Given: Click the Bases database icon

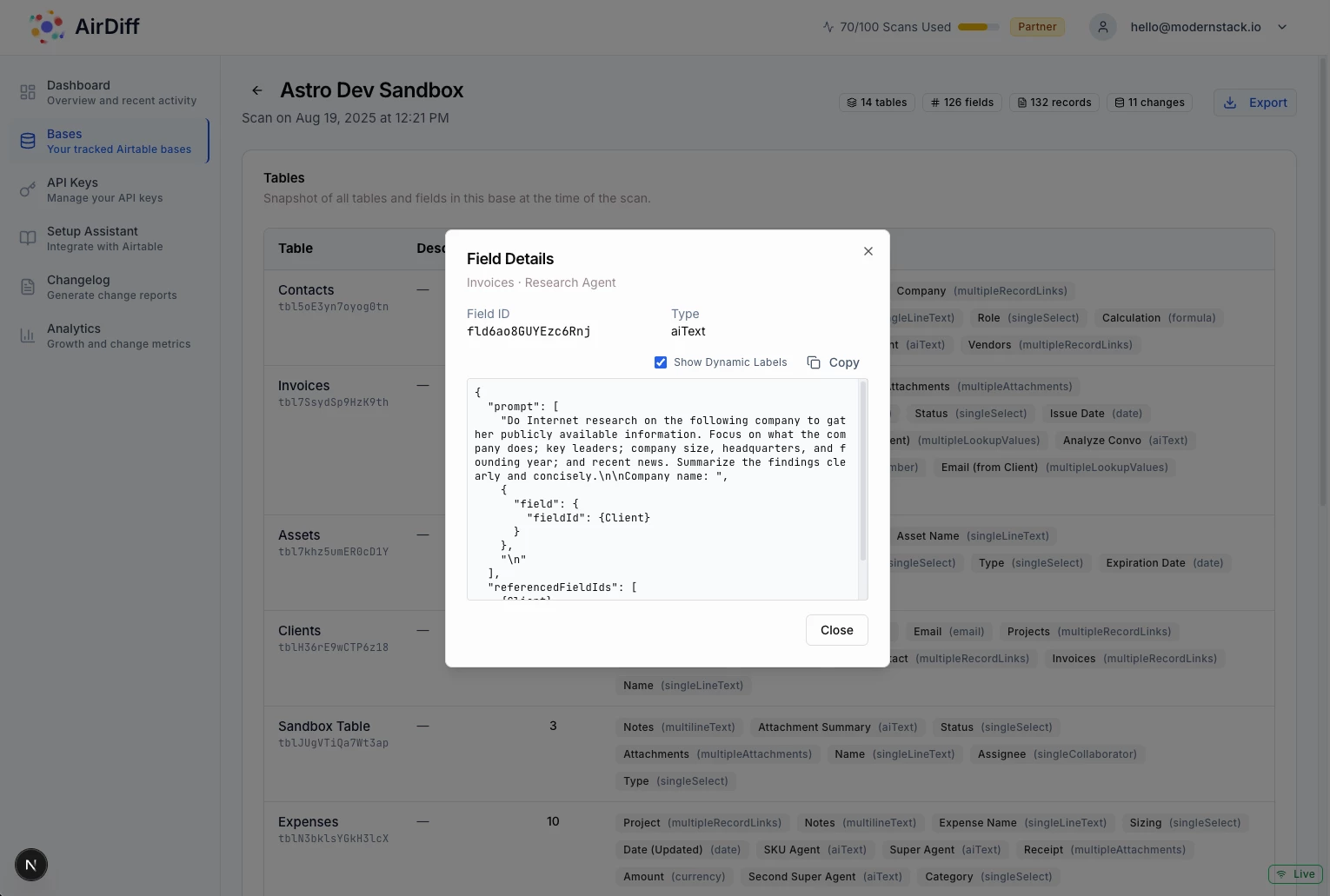Looking at the screenshot, I should (x=28, y=141).
